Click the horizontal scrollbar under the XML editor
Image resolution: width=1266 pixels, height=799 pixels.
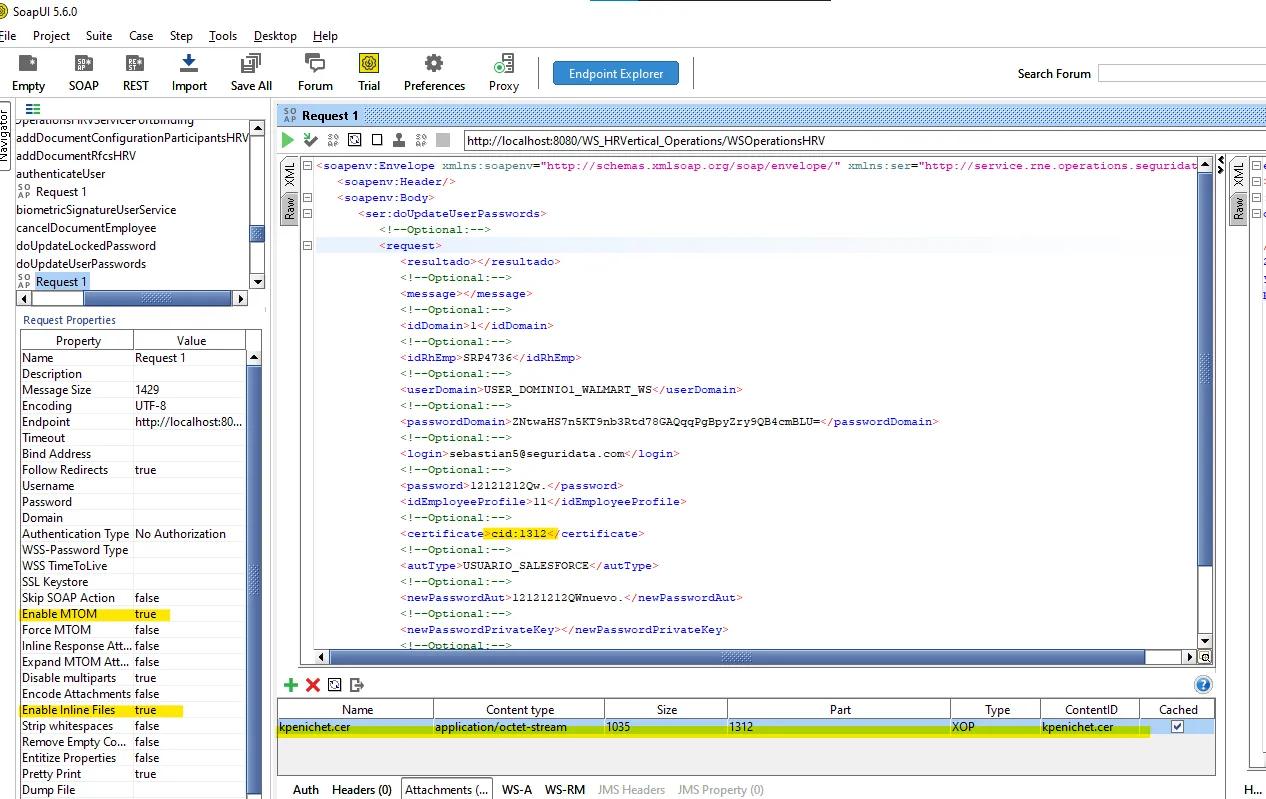click(738, 657)
